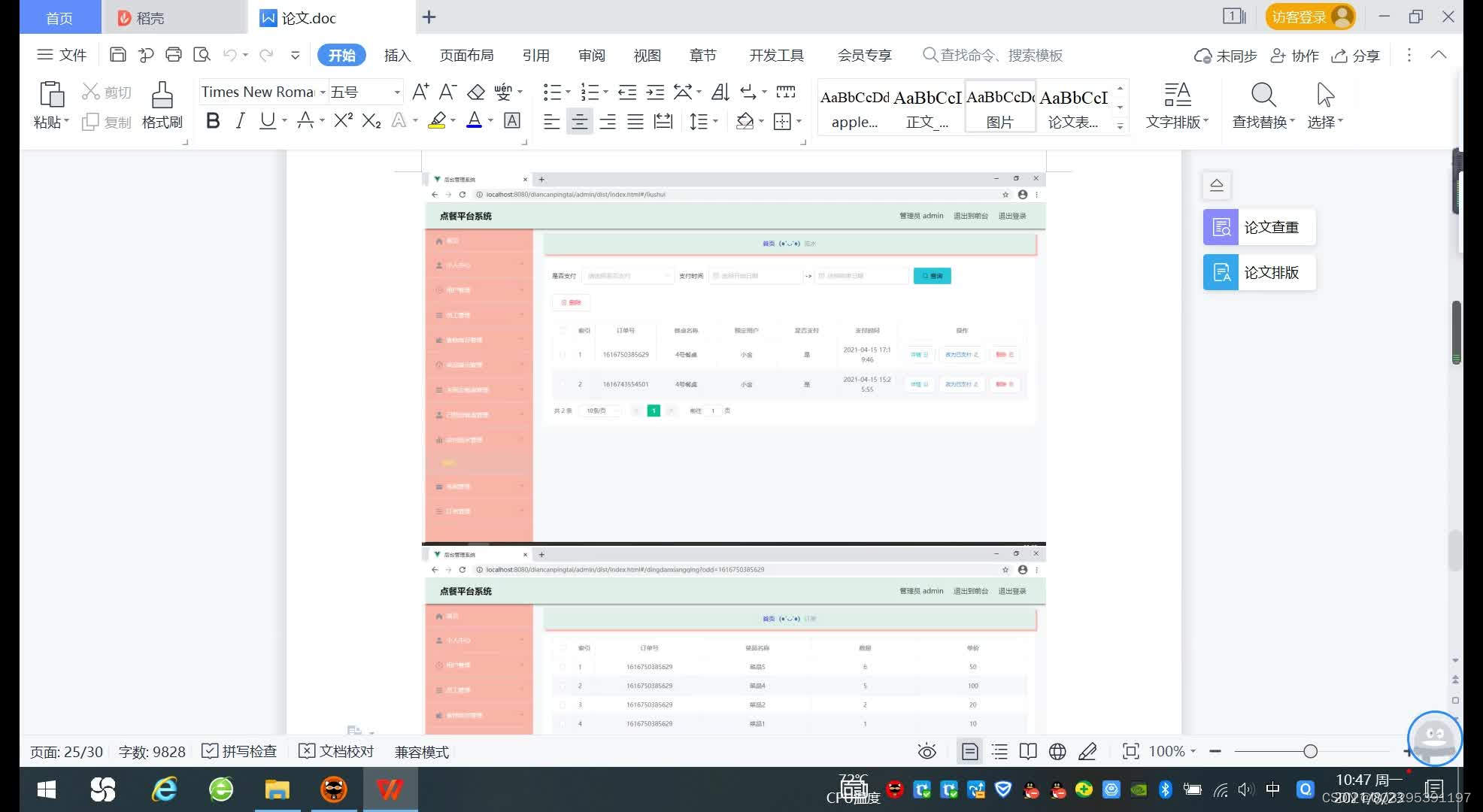
Task: Open the 文件 menu
Action: coord(62,55)
